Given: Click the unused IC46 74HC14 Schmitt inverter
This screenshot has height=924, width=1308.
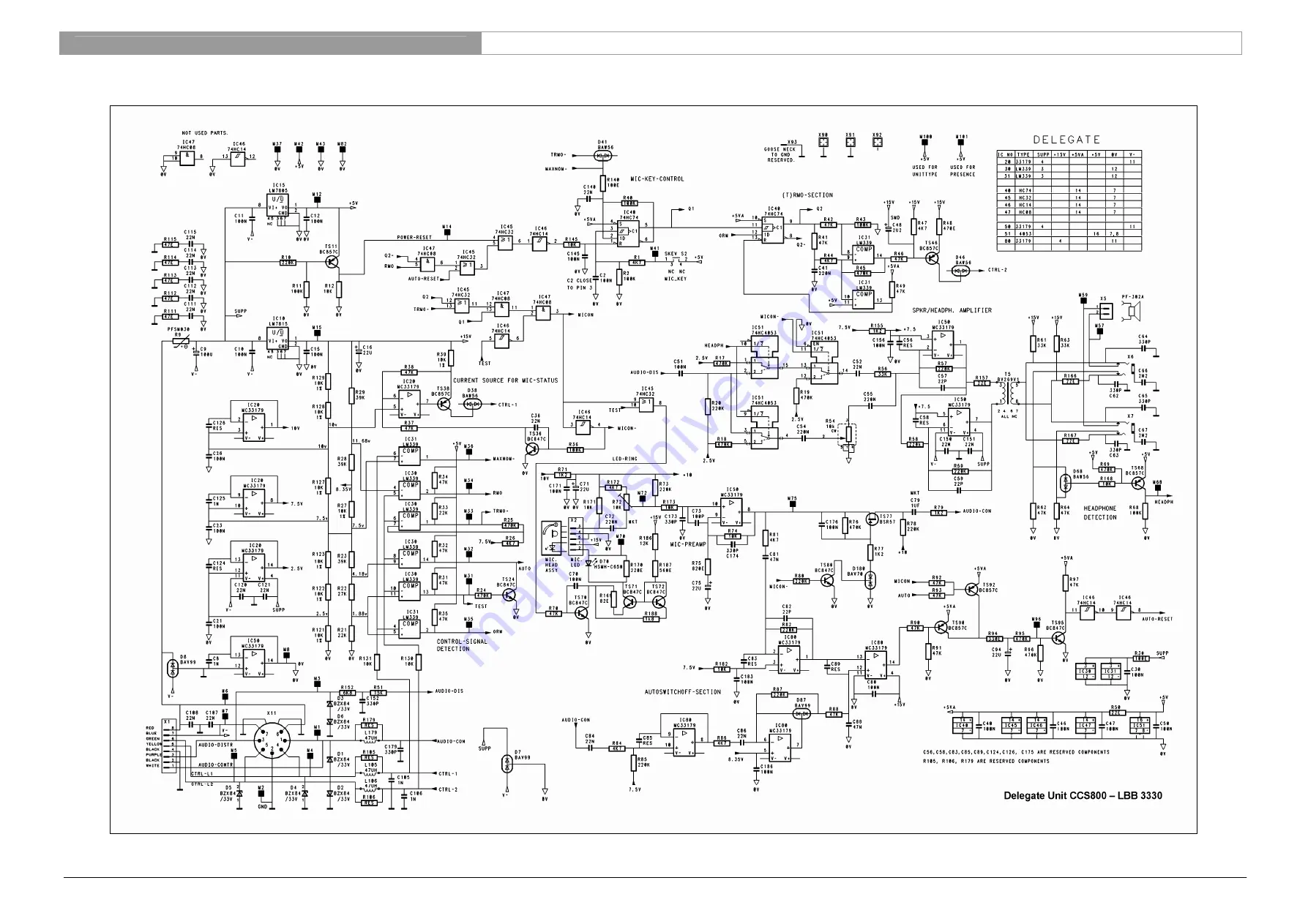Looking at the screenshot, I should point(237,157).
